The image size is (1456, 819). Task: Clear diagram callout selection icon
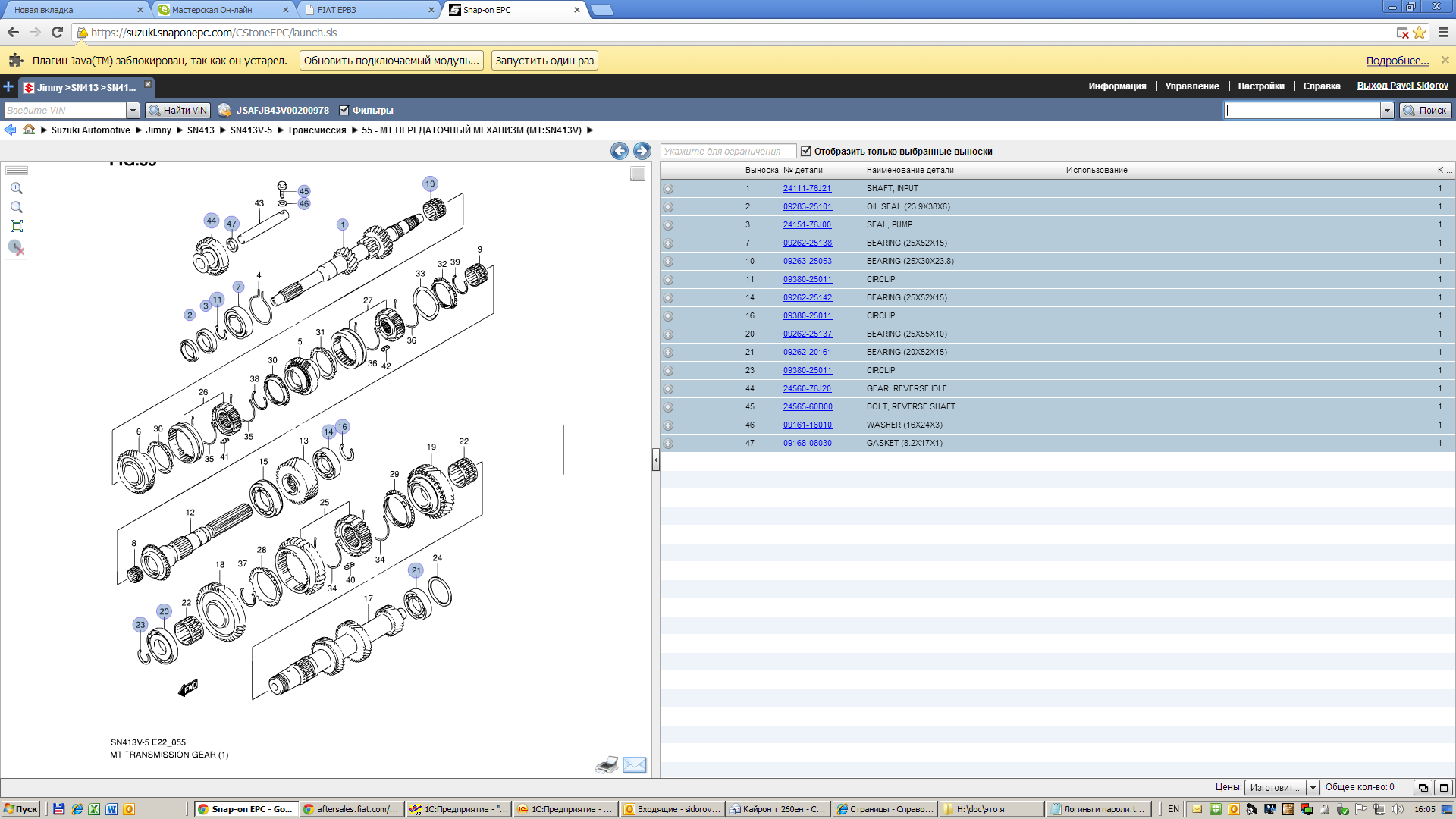(x=17, y=247)
